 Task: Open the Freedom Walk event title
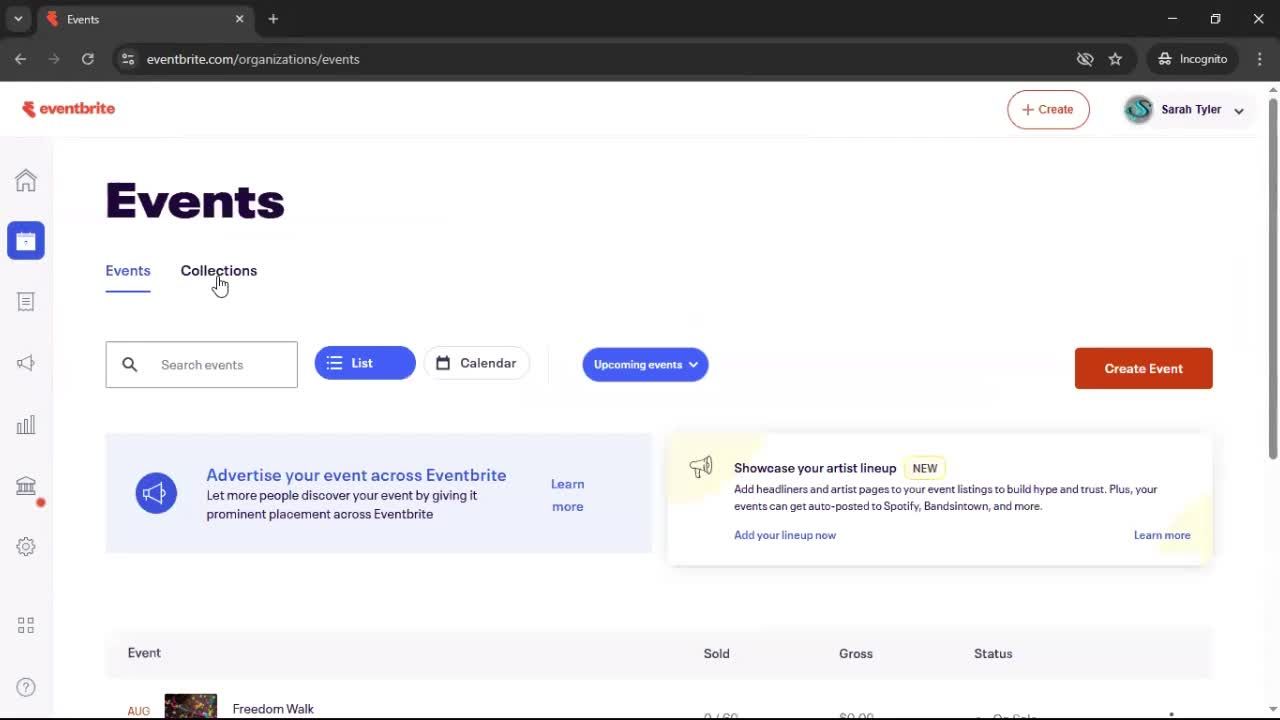[273, 709]
